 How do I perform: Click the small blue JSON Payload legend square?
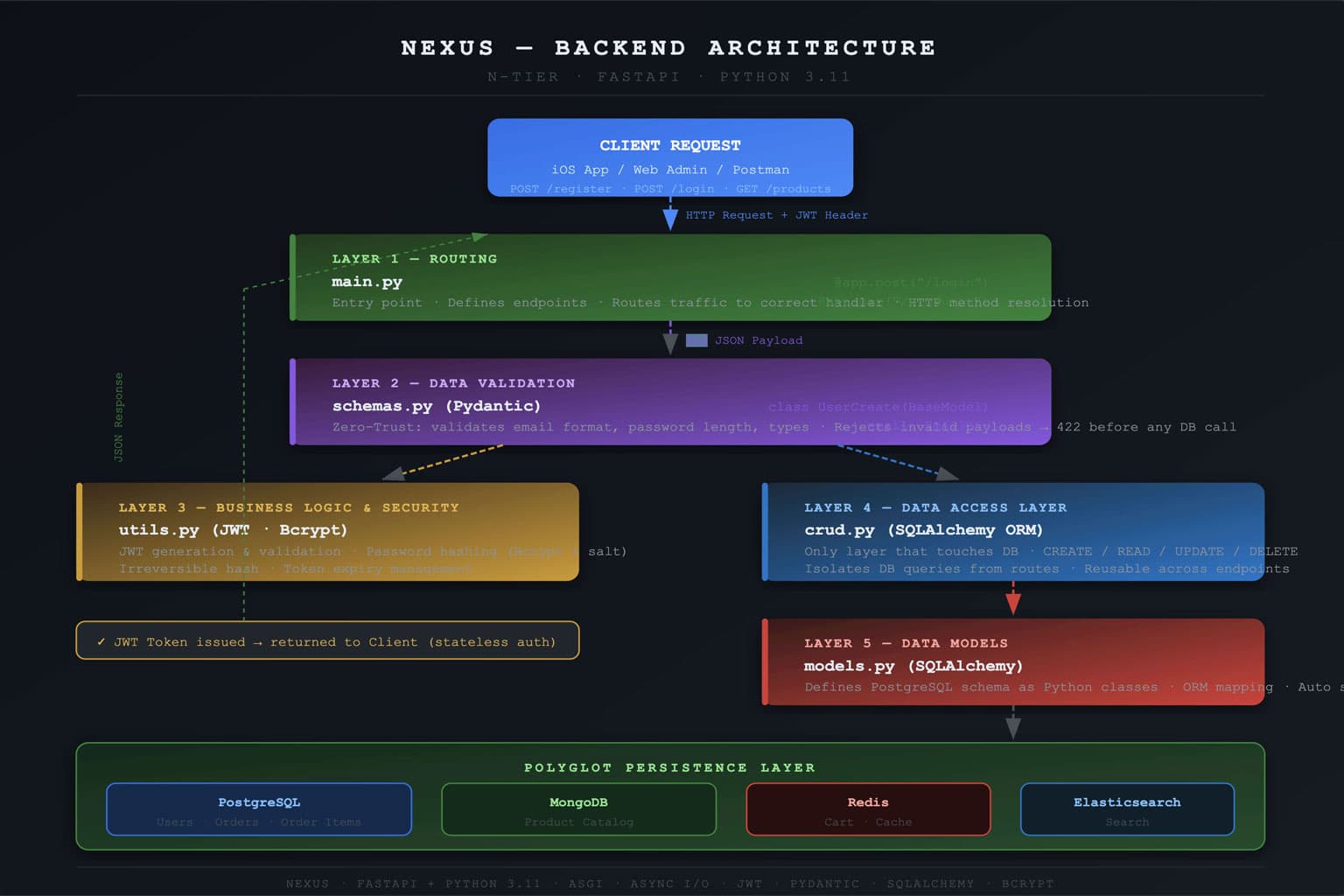click(696, 340)
